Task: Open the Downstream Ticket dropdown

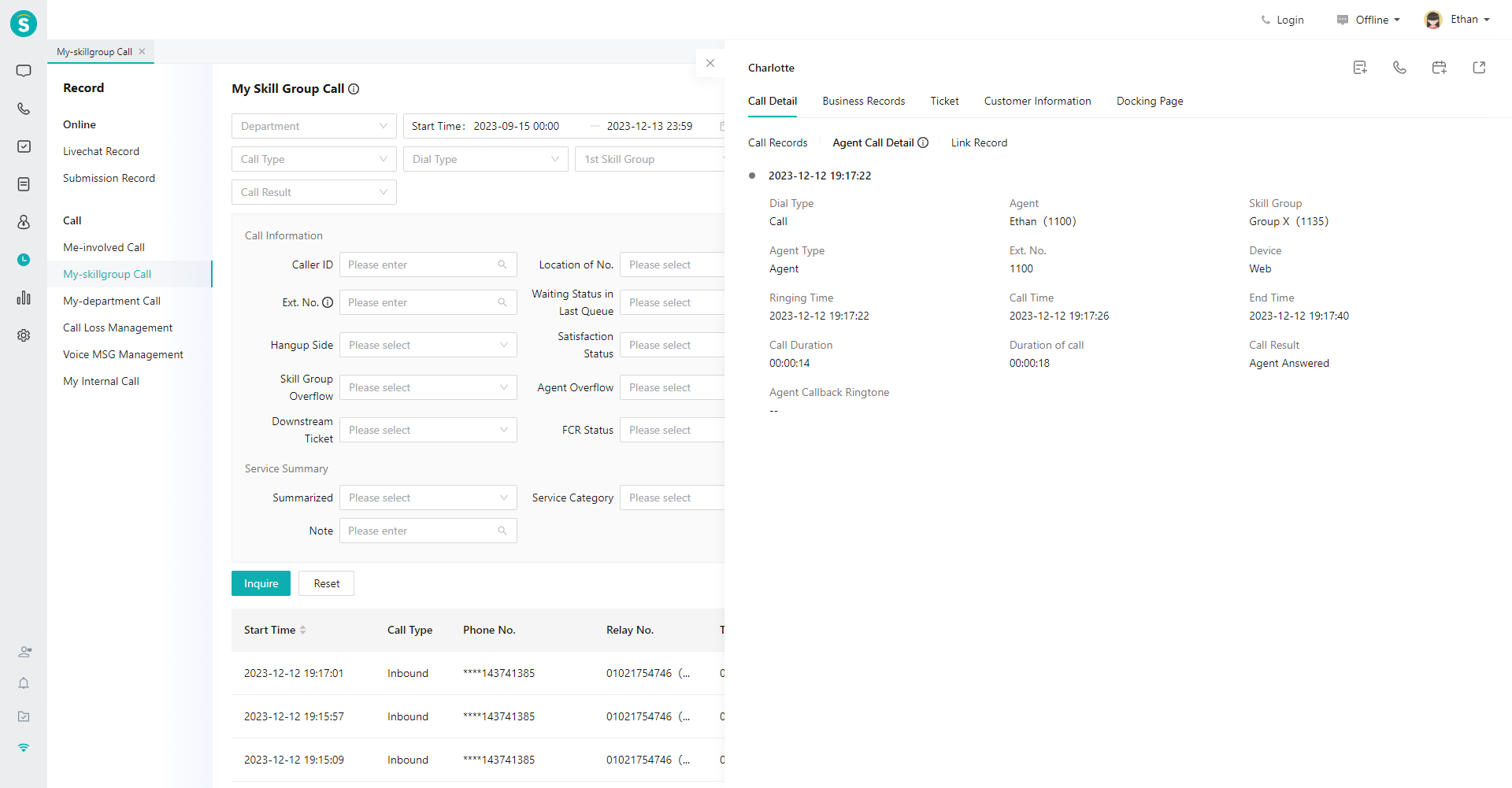Action: (x=428, y=430)
